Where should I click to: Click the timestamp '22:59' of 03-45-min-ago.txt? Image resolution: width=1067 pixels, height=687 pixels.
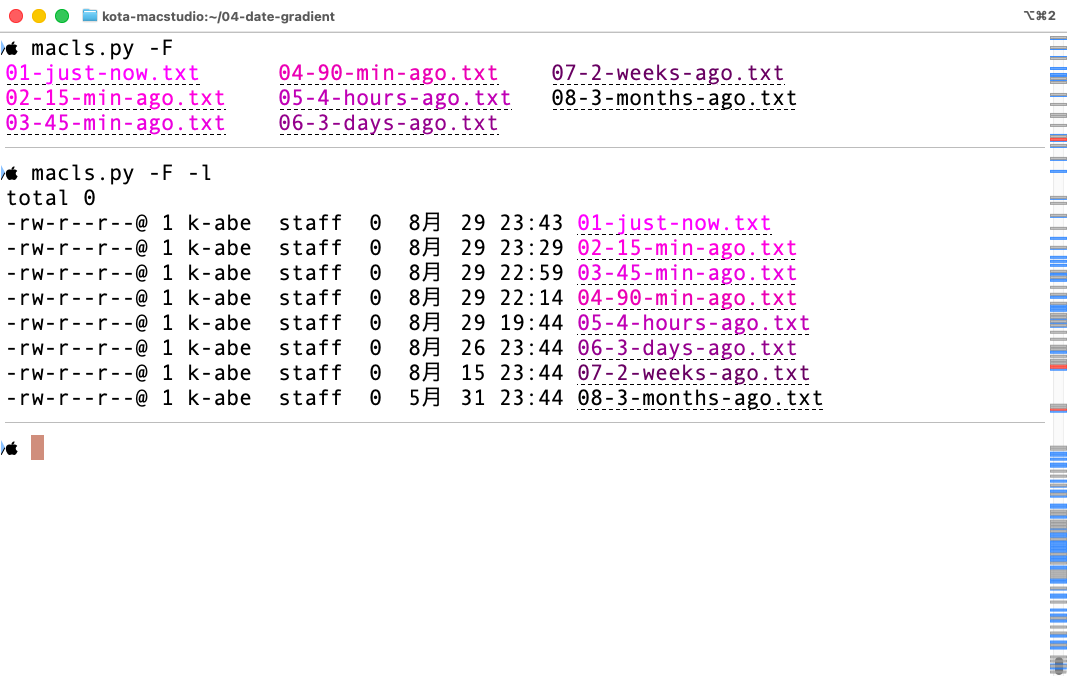(x=531, y=273)
